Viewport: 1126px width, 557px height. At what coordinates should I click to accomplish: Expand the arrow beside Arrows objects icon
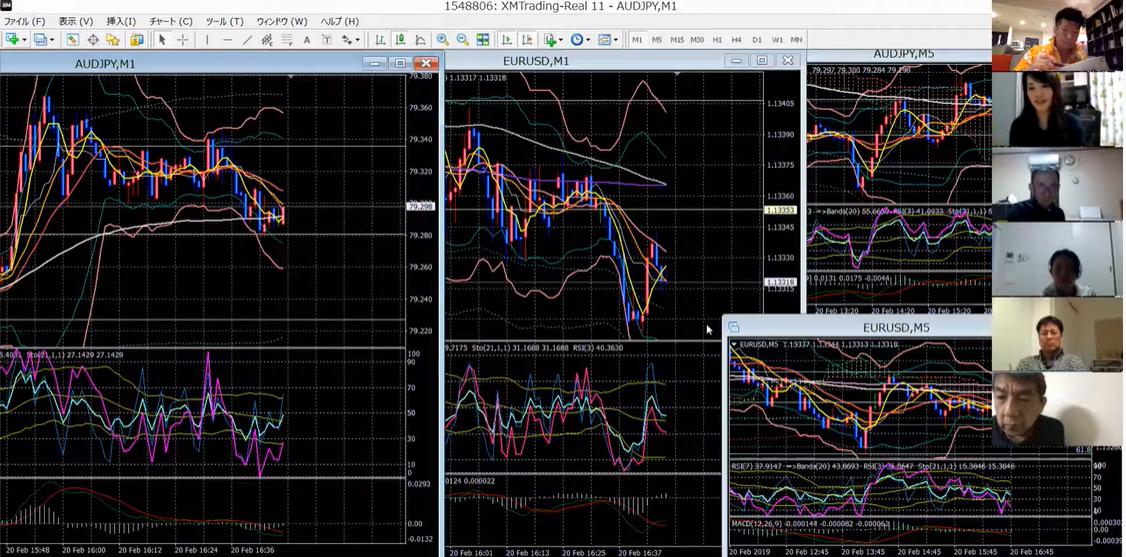tap(357, 39)
